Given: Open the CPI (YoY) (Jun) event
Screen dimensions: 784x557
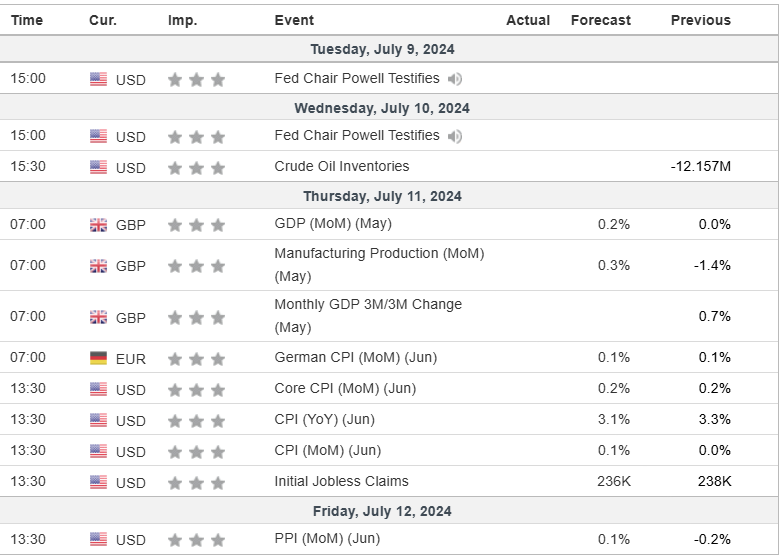Looking at the screenshot, I should [324, 419].
